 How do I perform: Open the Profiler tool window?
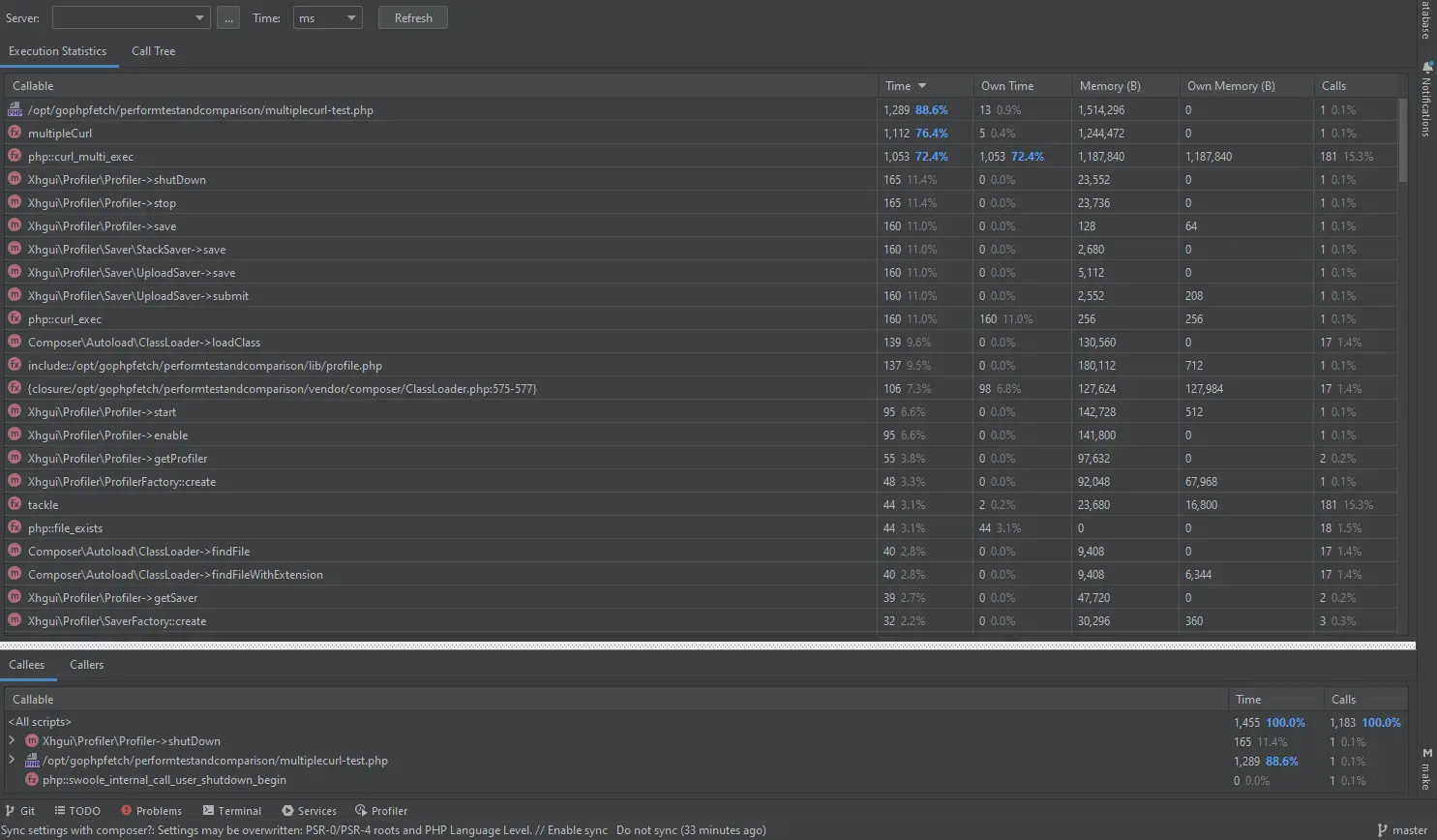click(x=381, y=811)
